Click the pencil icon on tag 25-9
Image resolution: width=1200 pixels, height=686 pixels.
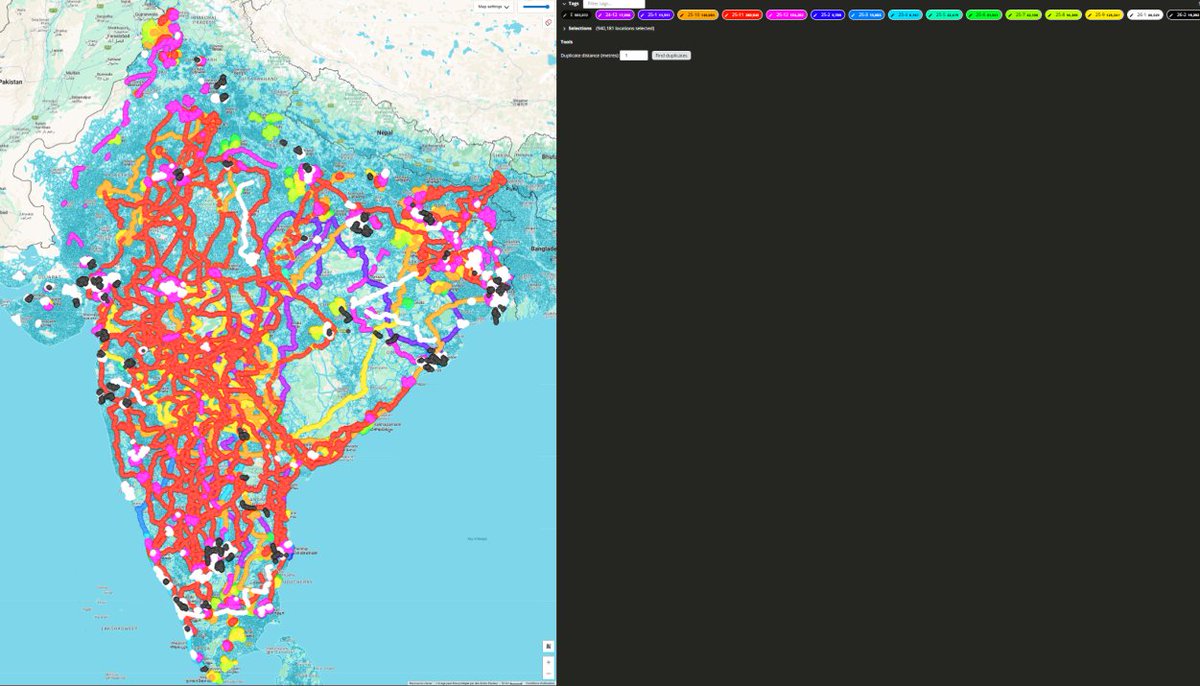[1092, 15]
